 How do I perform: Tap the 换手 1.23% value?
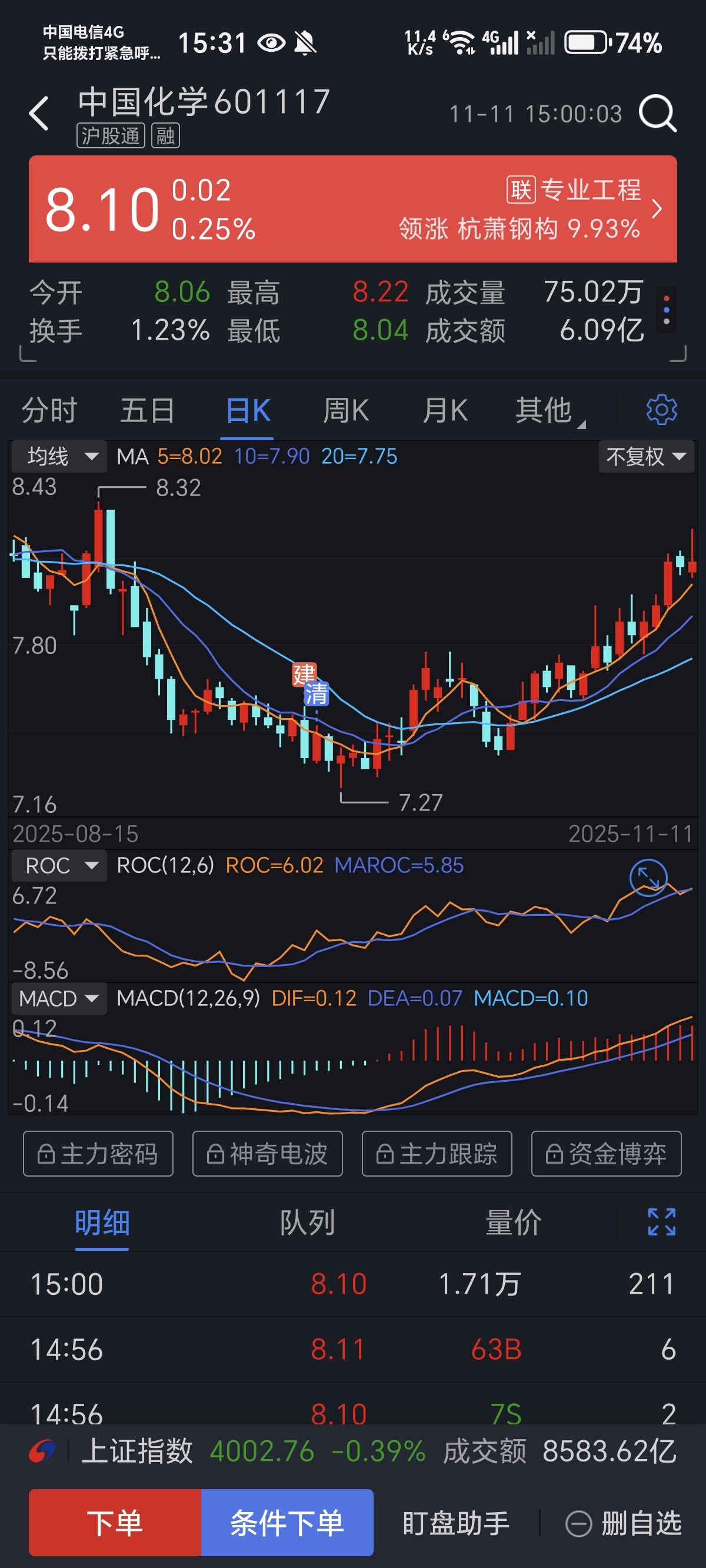[x=171, y=331]
